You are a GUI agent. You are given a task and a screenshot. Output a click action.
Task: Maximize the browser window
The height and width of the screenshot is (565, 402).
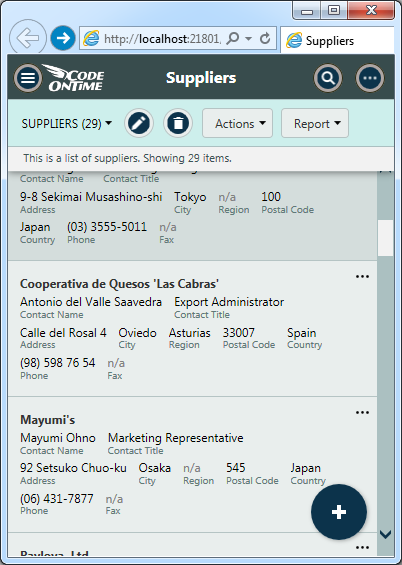coord(334,11)
